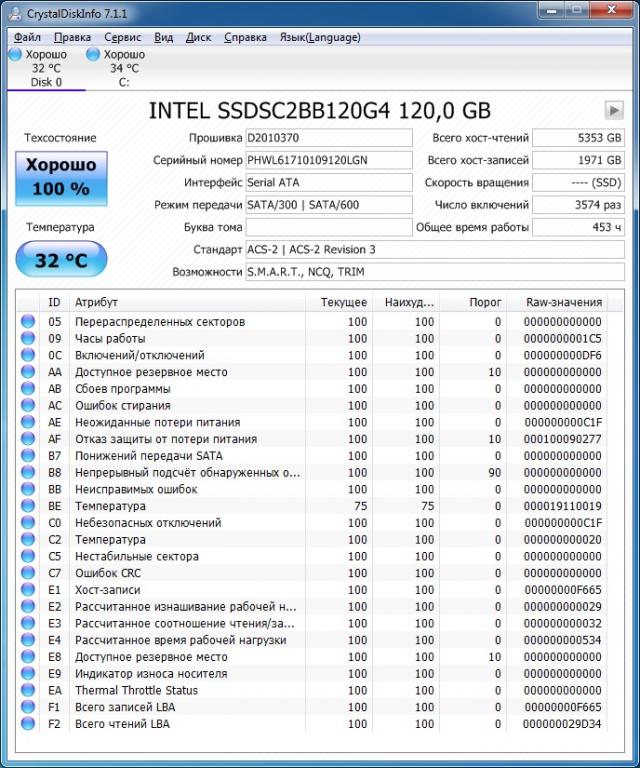Click the 5353 GB host reads value
This screenshot has height=768, width=640.
(x=578, y=138)
